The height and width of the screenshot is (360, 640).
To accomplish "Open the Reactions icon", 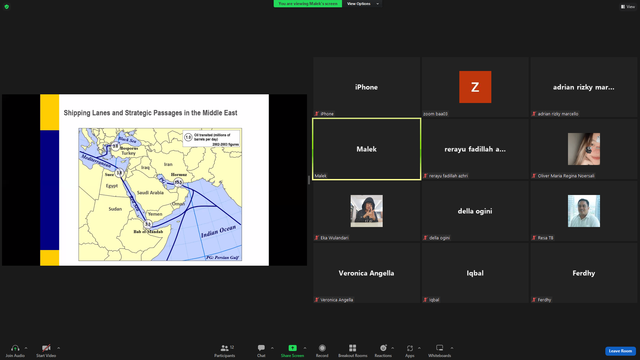I will point(383,348).
